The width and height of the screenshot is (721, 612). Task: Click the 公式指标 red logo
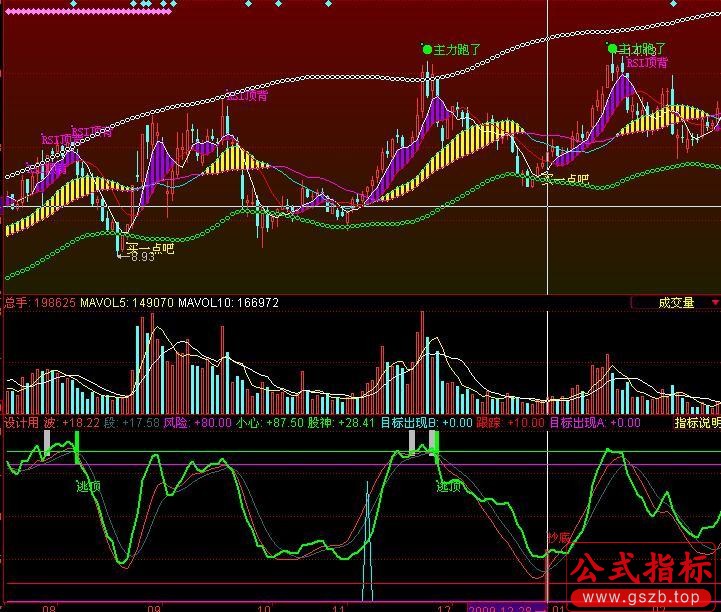638,571
